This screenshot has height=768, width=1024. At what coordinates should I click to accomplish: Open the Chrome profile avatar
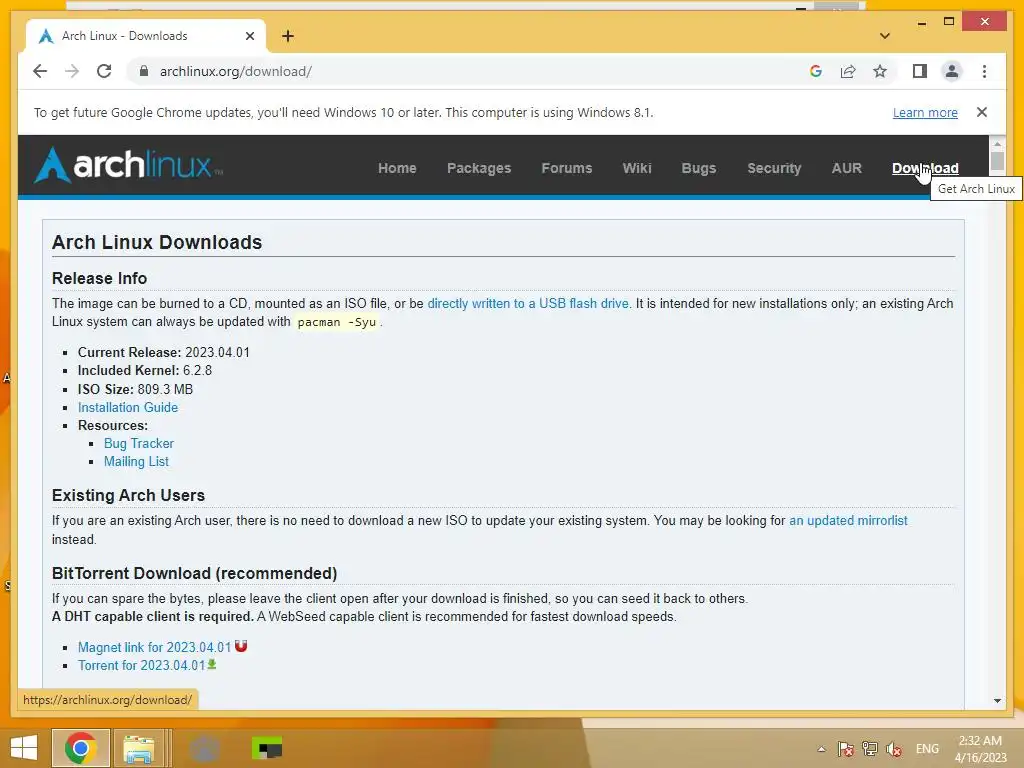[x=952, y=71]
